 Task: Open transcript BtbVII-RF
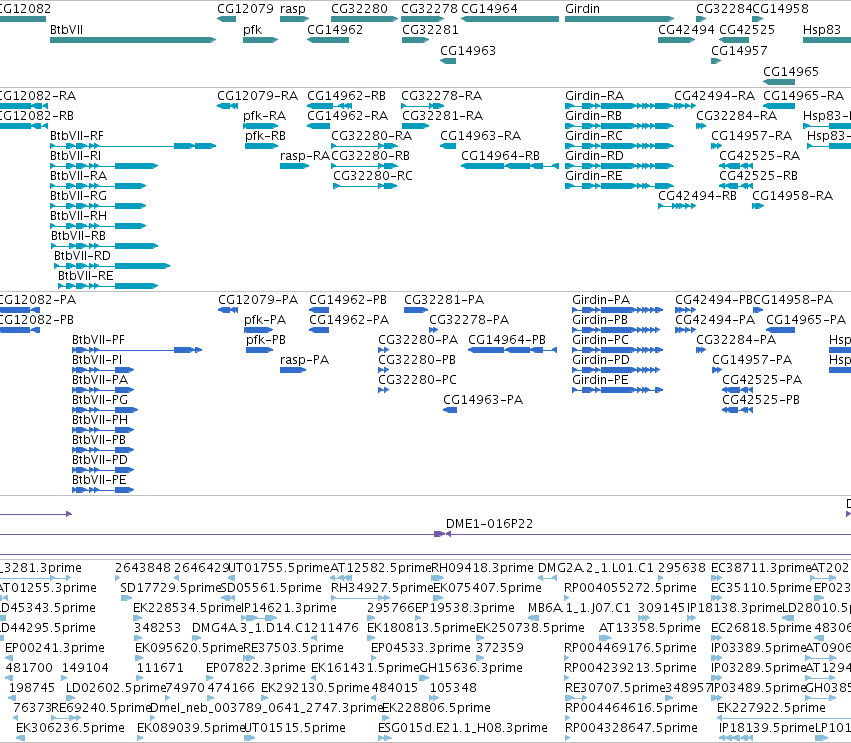pos(77,136)
